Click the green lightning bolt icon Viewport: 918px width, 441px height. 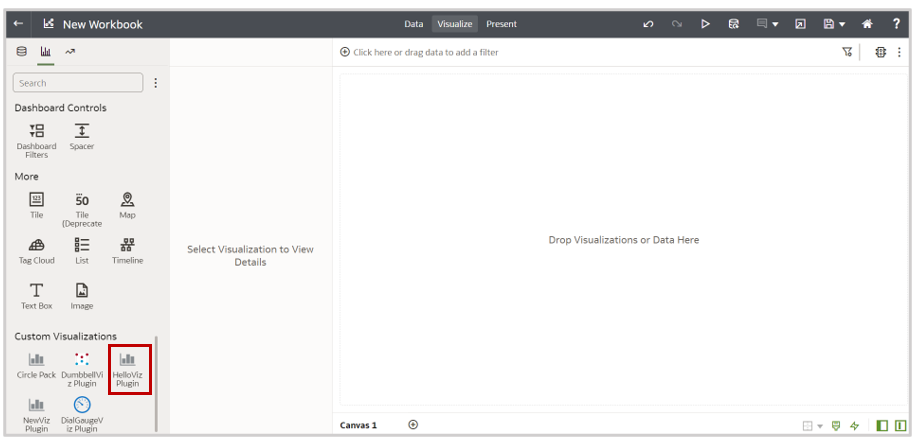pyautogui.click(x=855, y=426)
